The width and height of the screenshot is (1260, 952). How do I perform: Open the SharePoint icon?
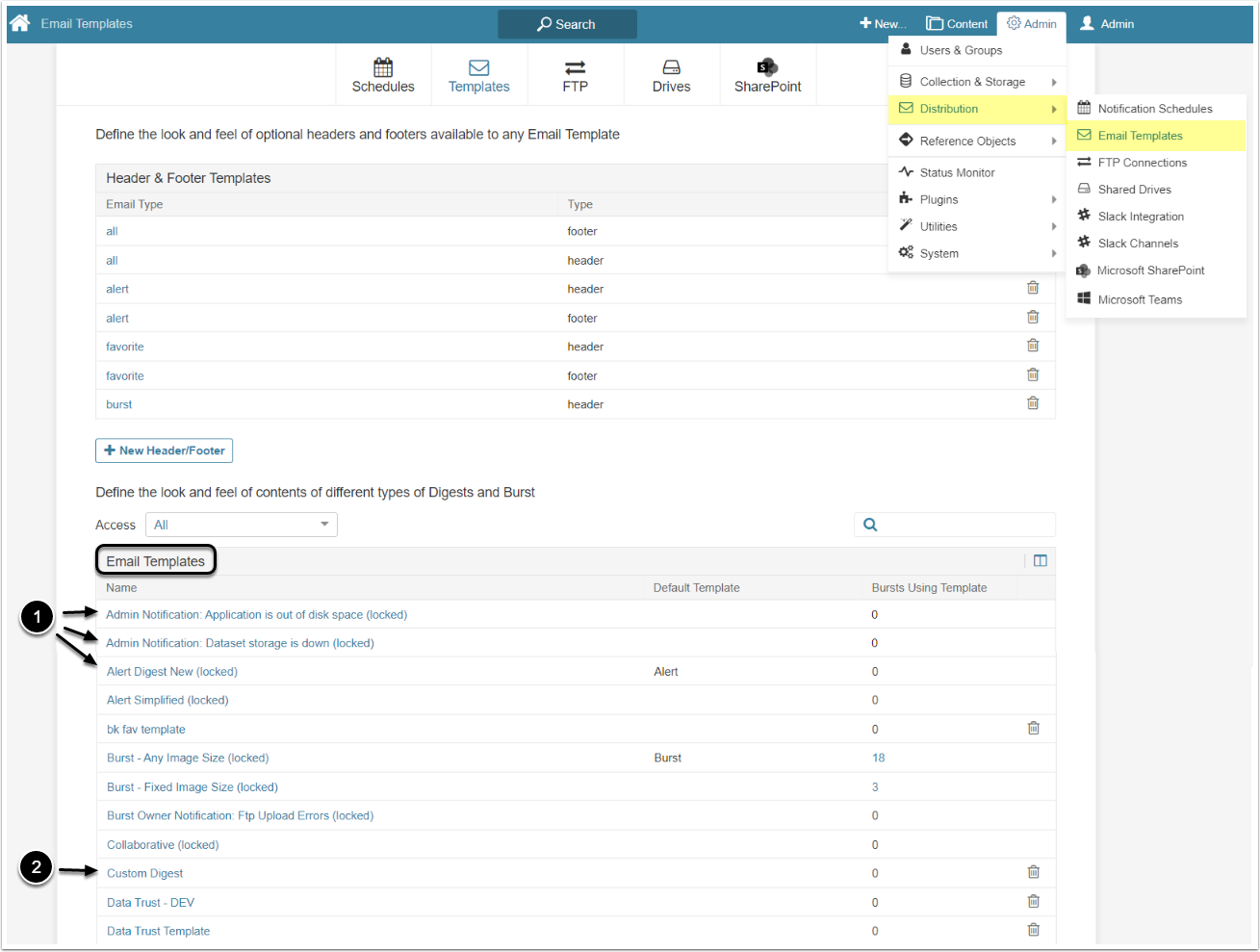click(x=767, y=67)
